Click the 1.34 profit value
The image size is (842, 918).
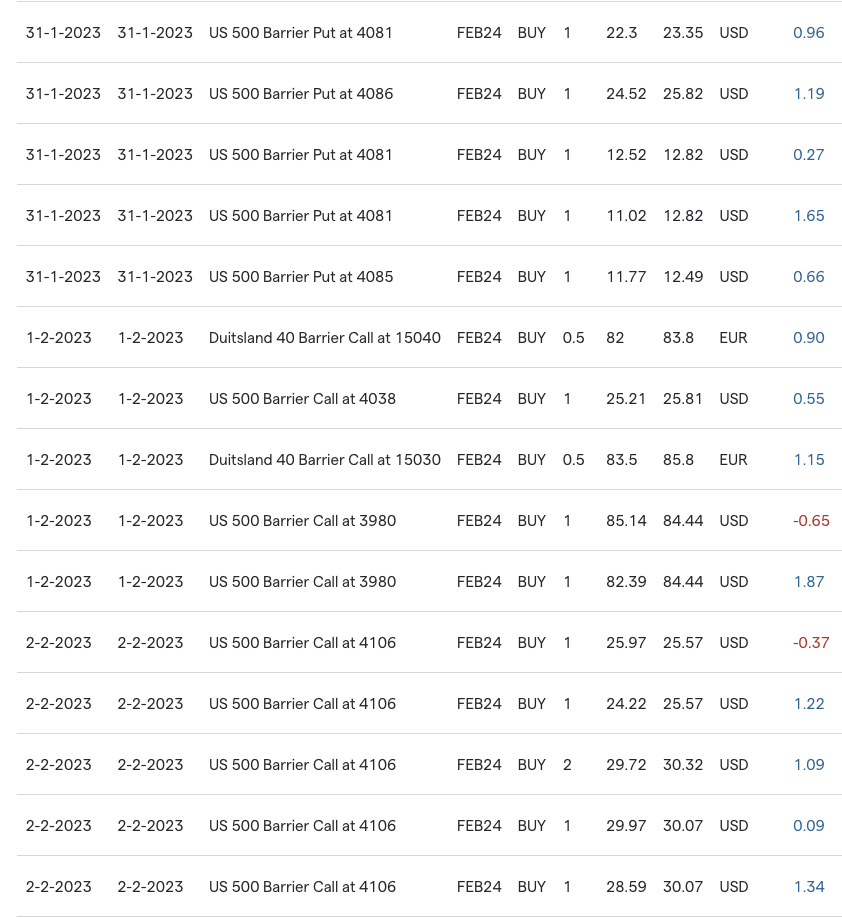[x=808, y=887]
